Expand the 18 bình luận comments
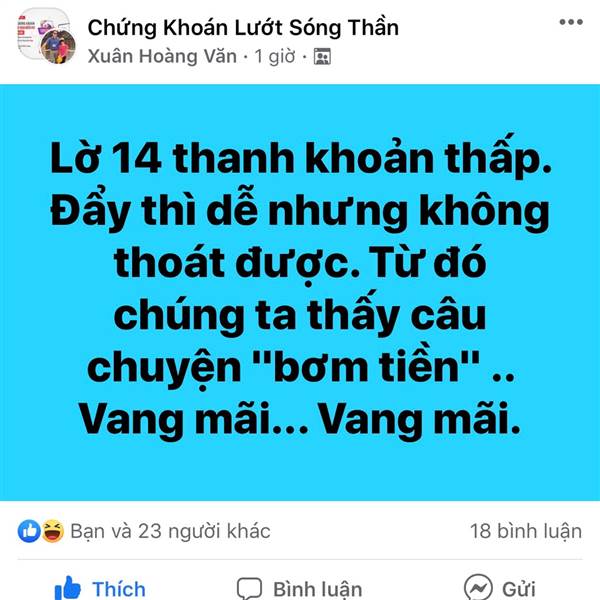This screenshot has height=600, width=600. (x=526, y=531)
